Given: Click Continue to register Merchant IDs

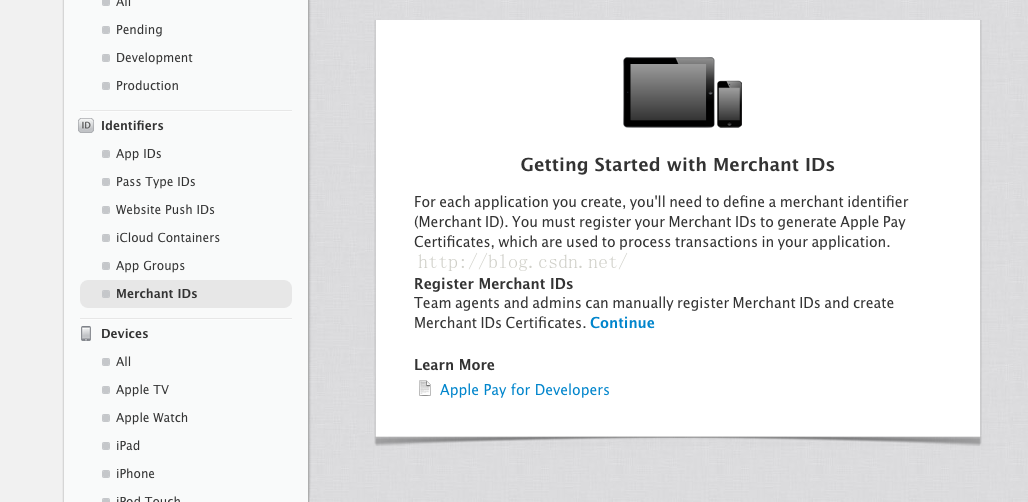Looking at the screenshot, I should 622,323.
